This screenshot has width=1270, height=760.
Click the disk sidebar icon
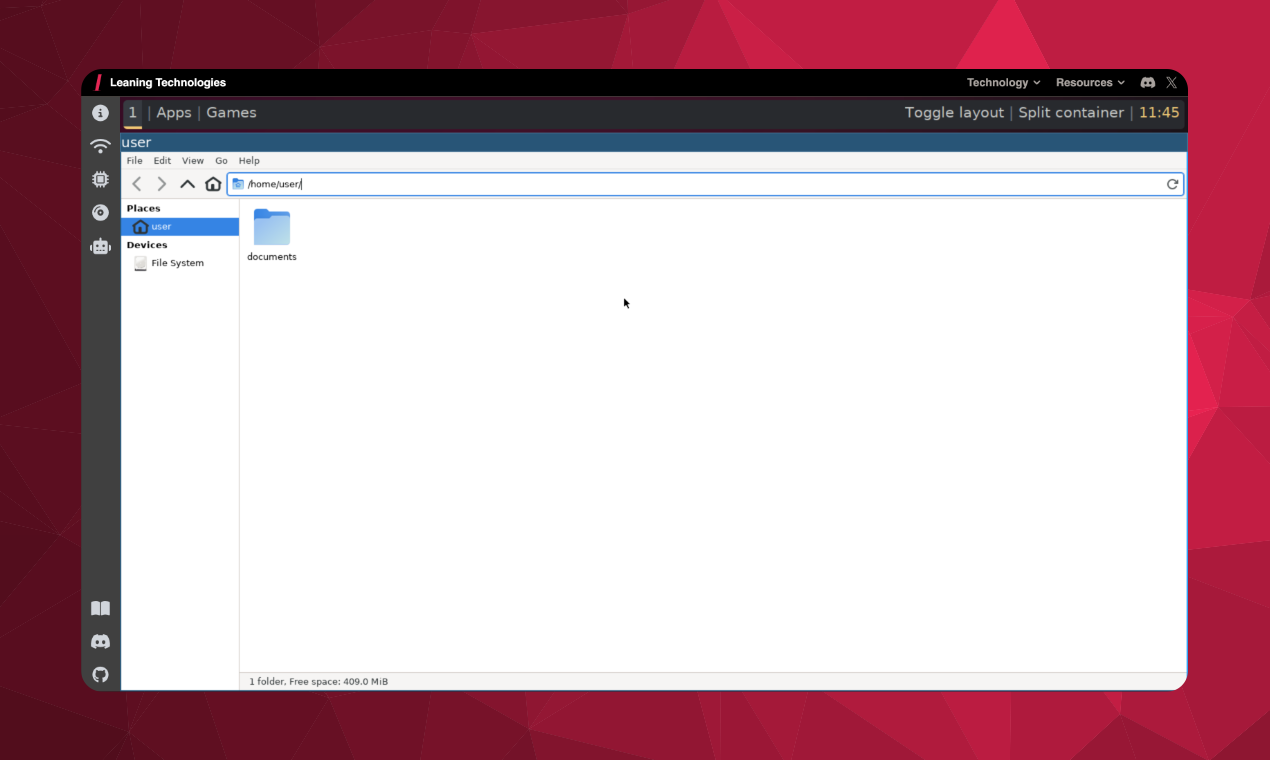tap(100, 212)
